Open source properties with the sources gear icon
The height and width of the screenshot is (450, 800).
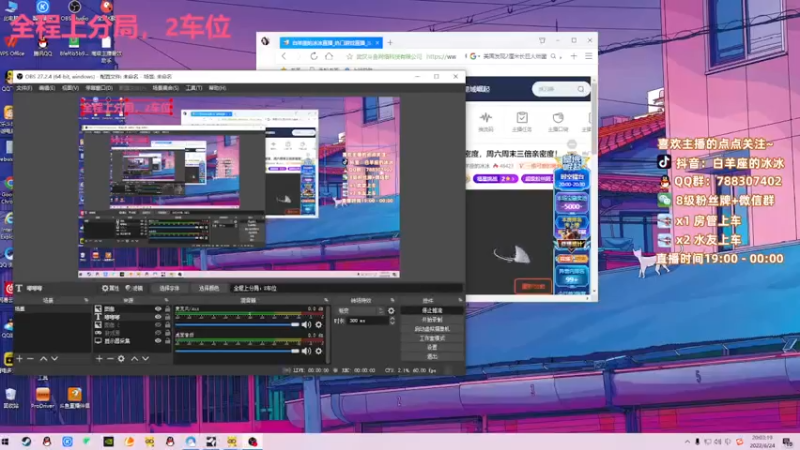click(x=121, y=359)
